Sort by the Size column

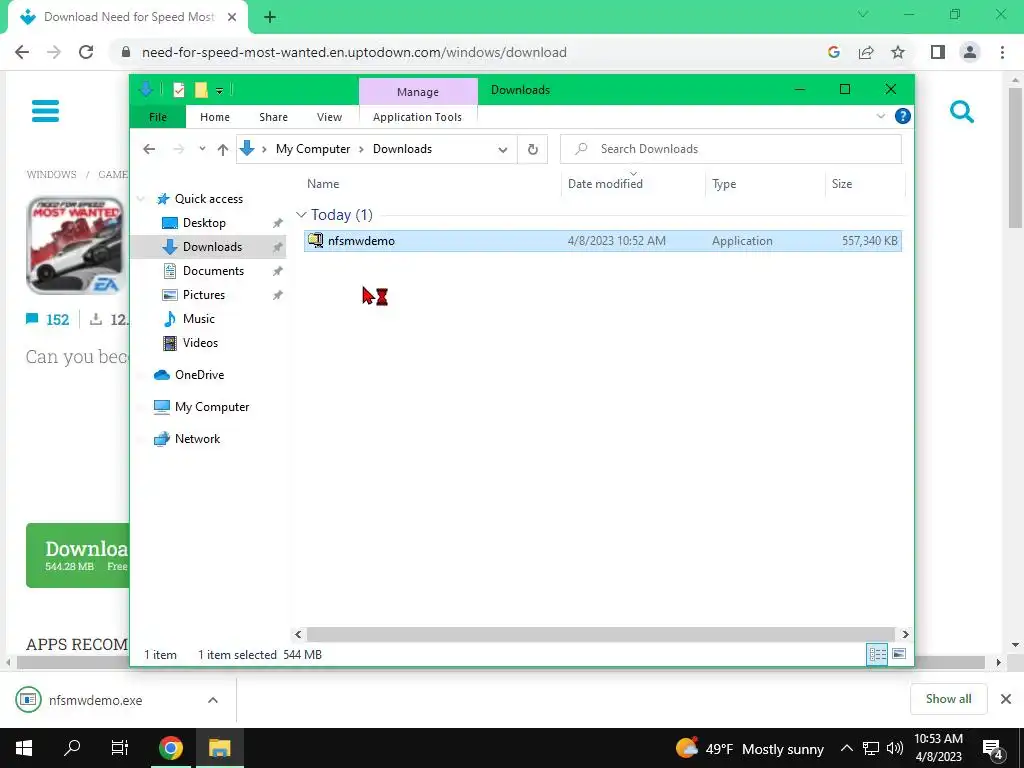point(842,184)
